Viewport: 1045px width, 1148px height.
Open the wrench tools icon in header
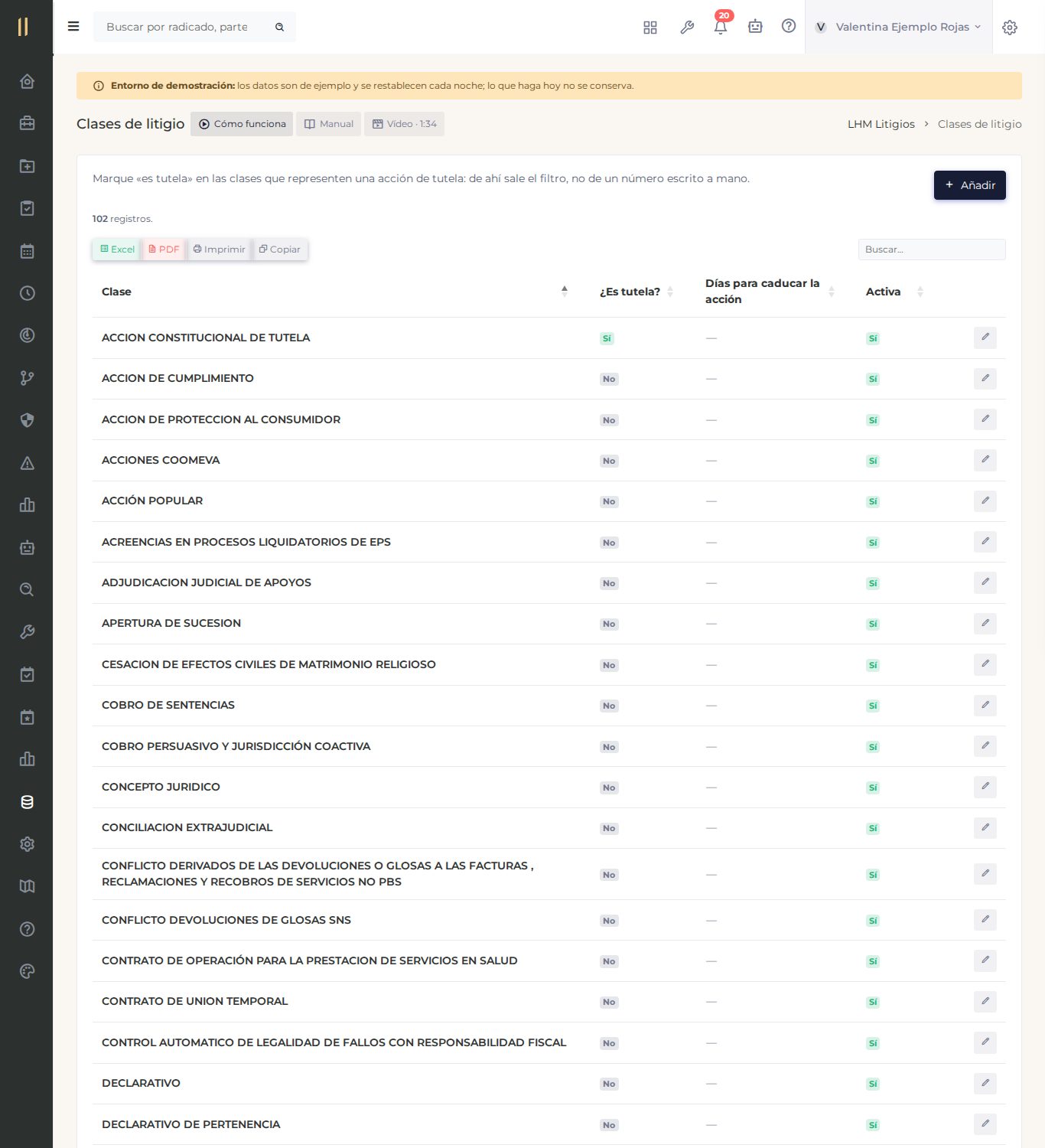687,27
